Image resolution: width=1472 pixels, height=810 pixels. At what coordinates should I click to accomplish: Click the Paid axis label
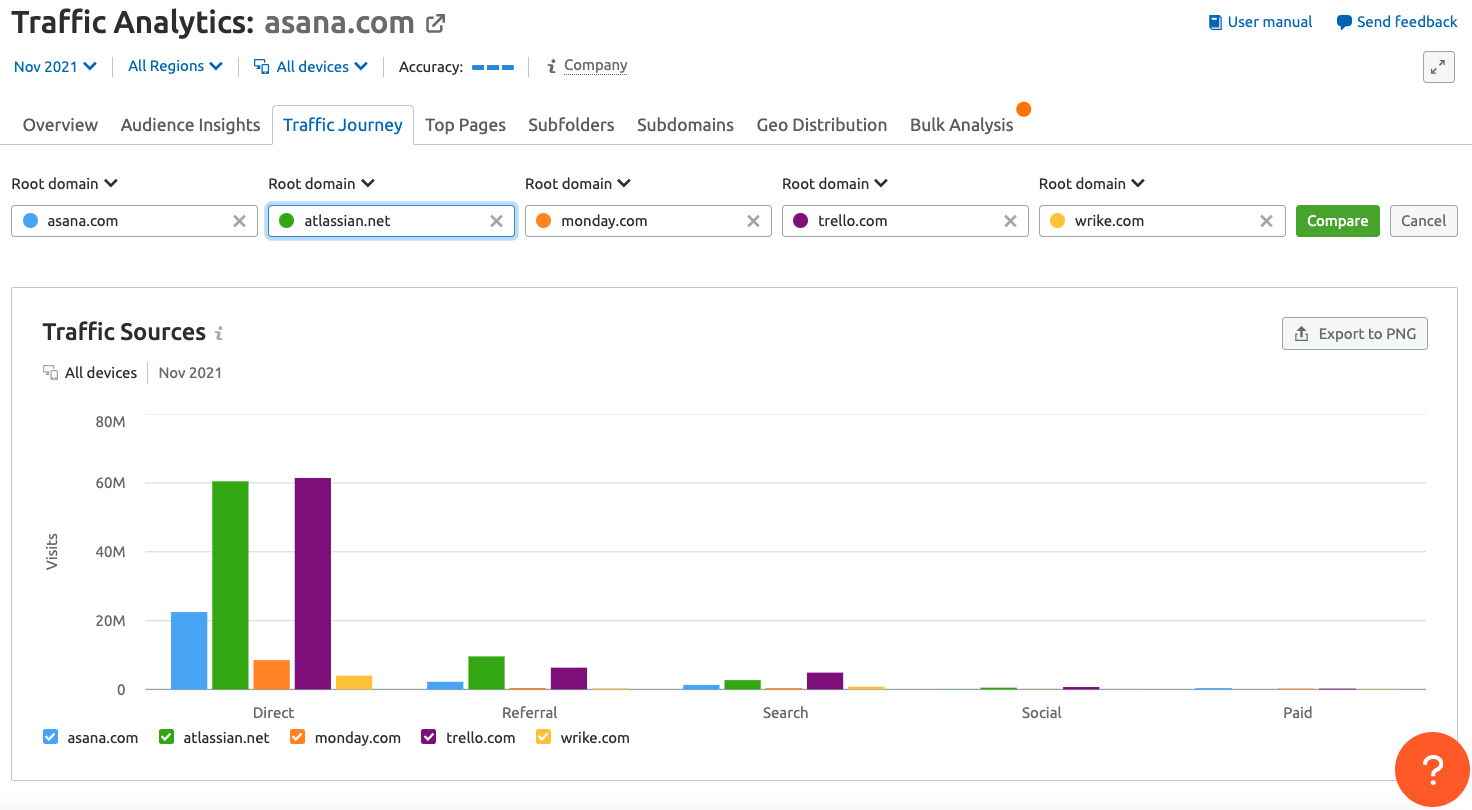(1298, 713)
